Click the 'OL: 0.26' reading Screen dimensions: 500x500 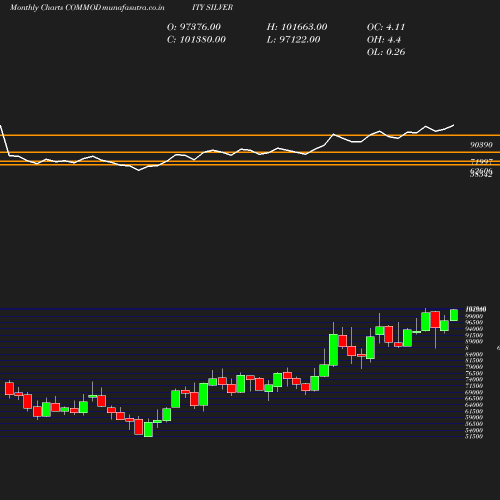point(386,52)
